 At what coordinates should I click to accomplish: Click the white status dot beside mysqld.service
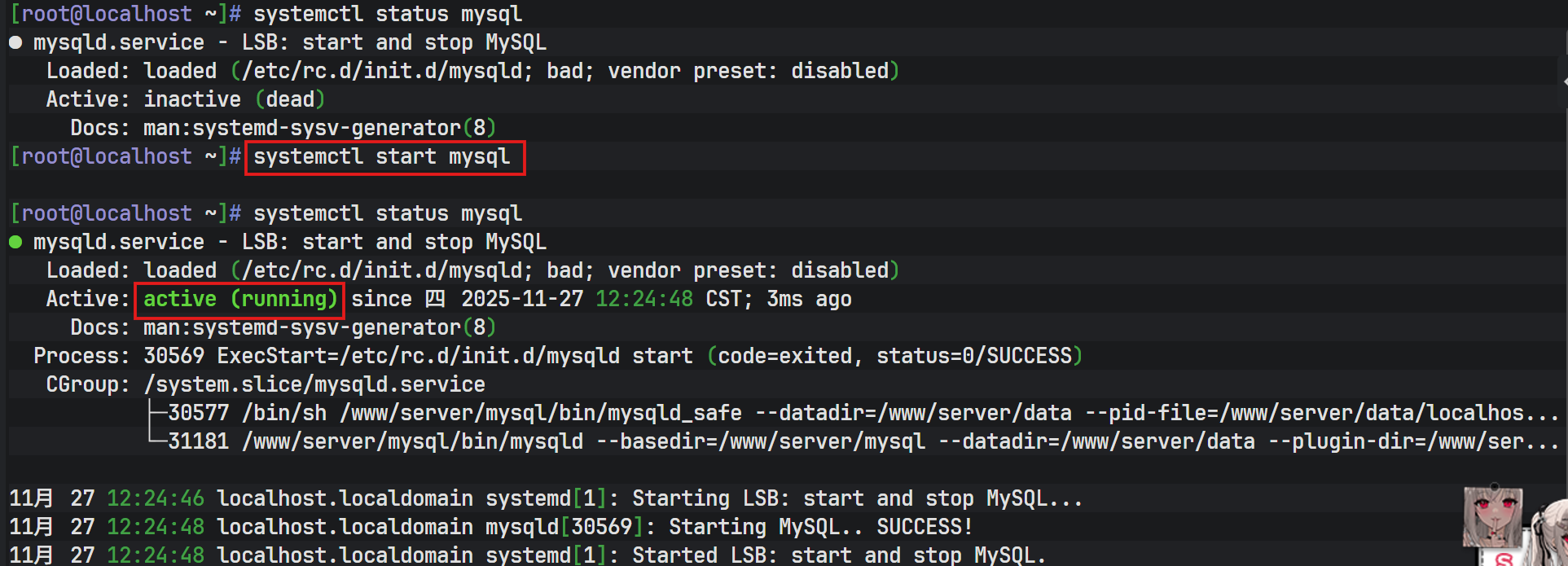[15, 42]
